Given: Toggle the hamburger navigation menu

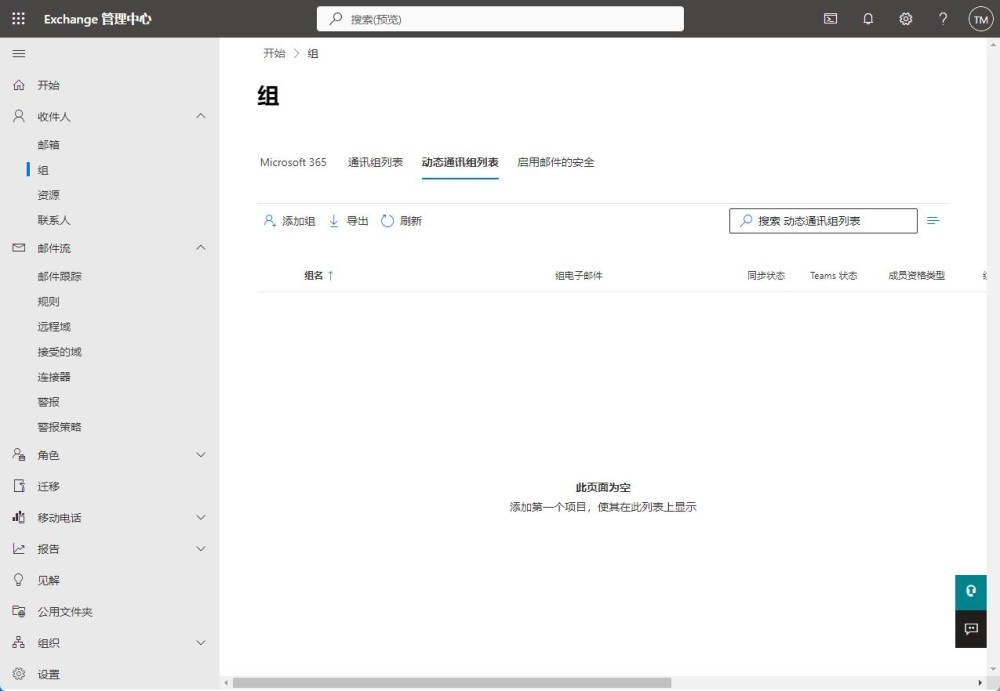Looking at the screenshot, I should coord(18,53).
